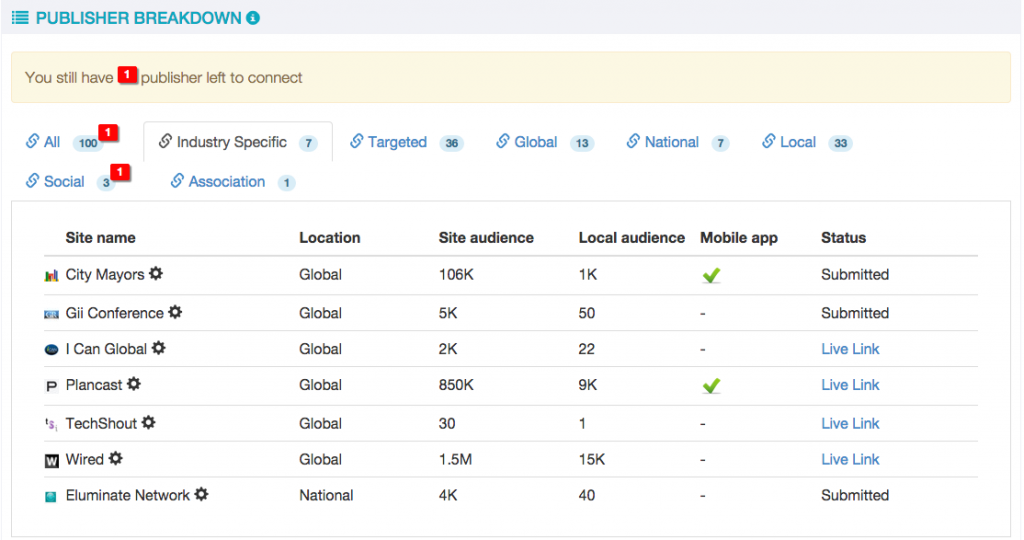This screenshot has width=1024, height=540.
Task: Click the 1.5M site audience value
Action: [455, 459]
